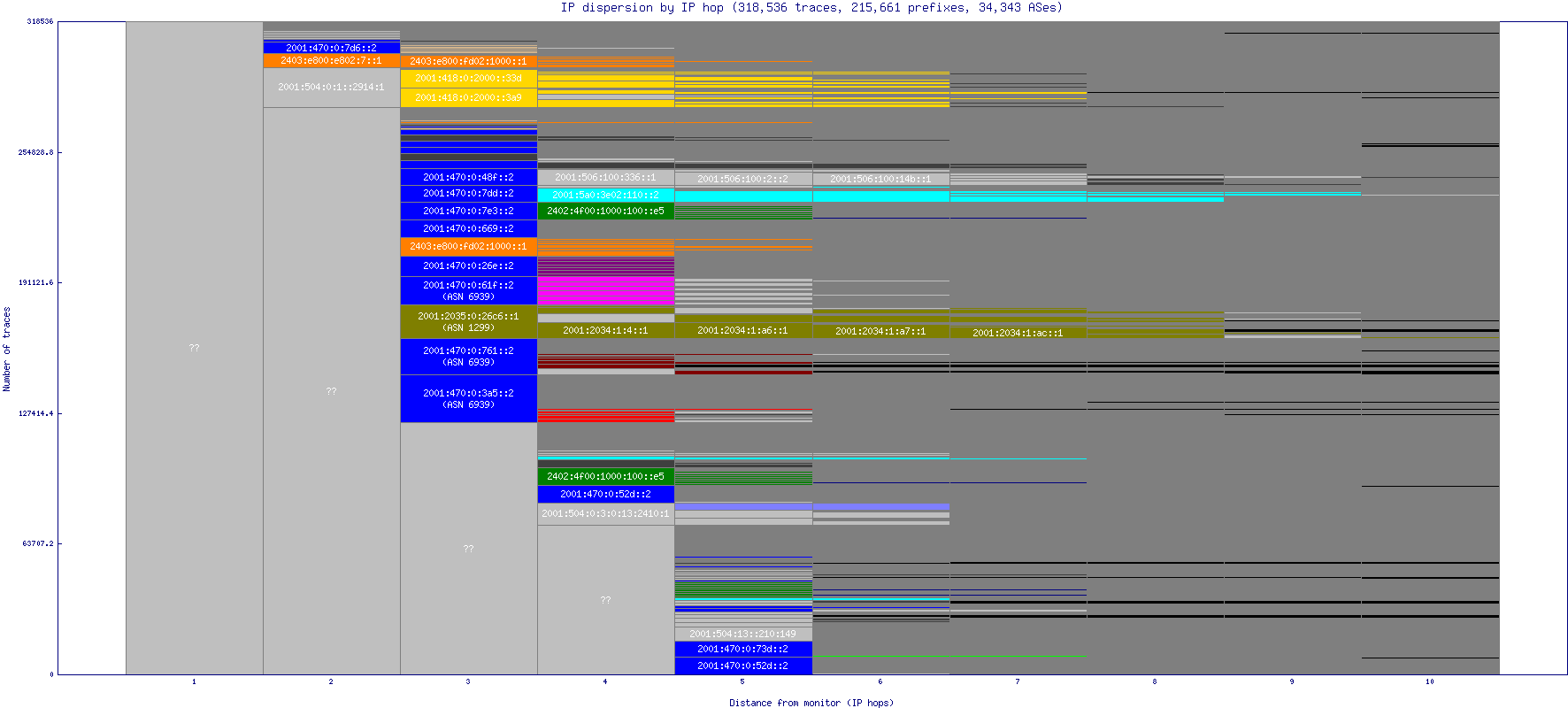Click the ?? block in hop 4 column
The height and width of the screenshot is (708, 1568).
tap(605, 600)
